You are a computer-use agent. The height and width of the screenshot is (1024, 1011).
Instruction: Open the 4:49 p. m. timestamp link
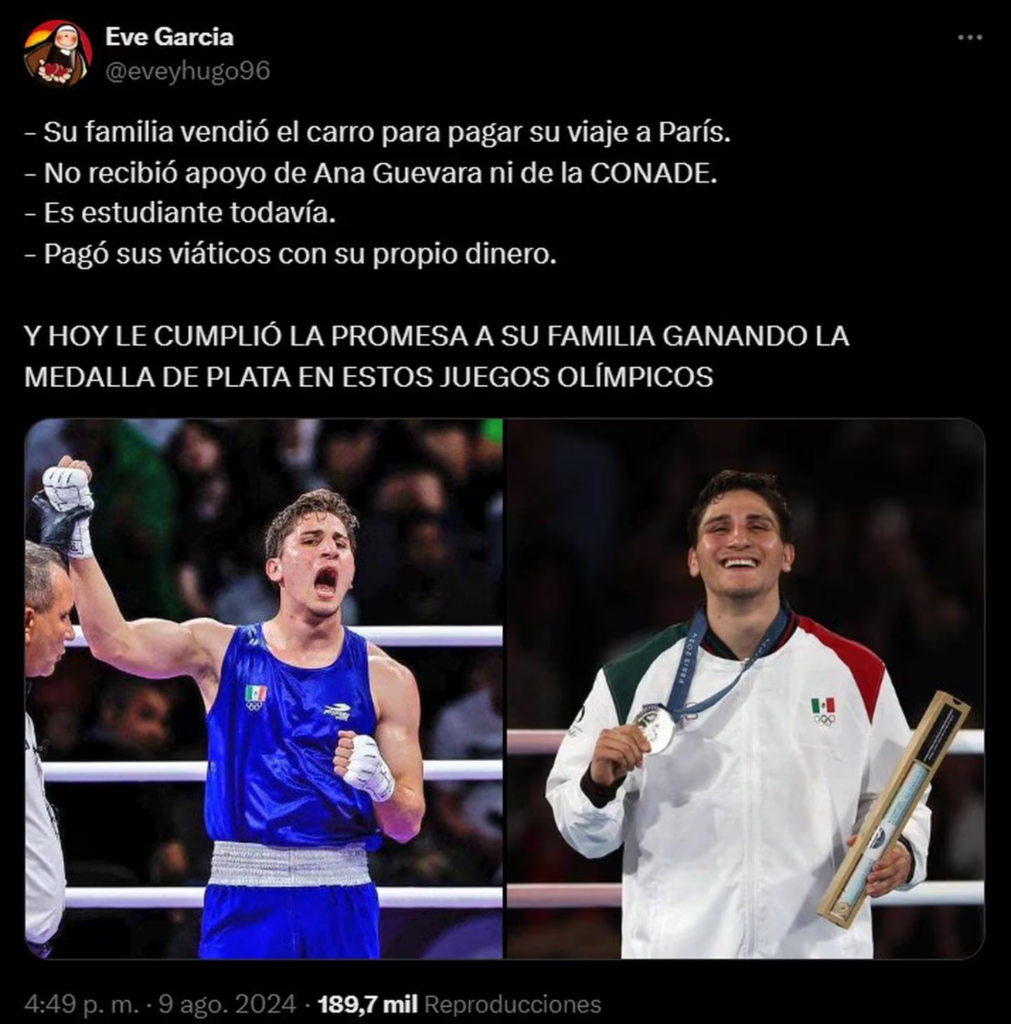pyautogui.click(x=82, y=1004)
